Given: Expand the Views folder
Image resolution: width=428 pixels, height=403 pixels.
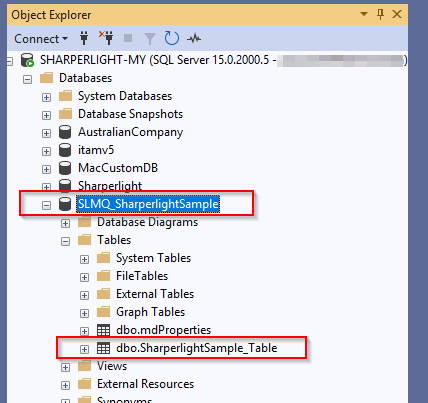Looking at the screenshot, I should 66,367.
